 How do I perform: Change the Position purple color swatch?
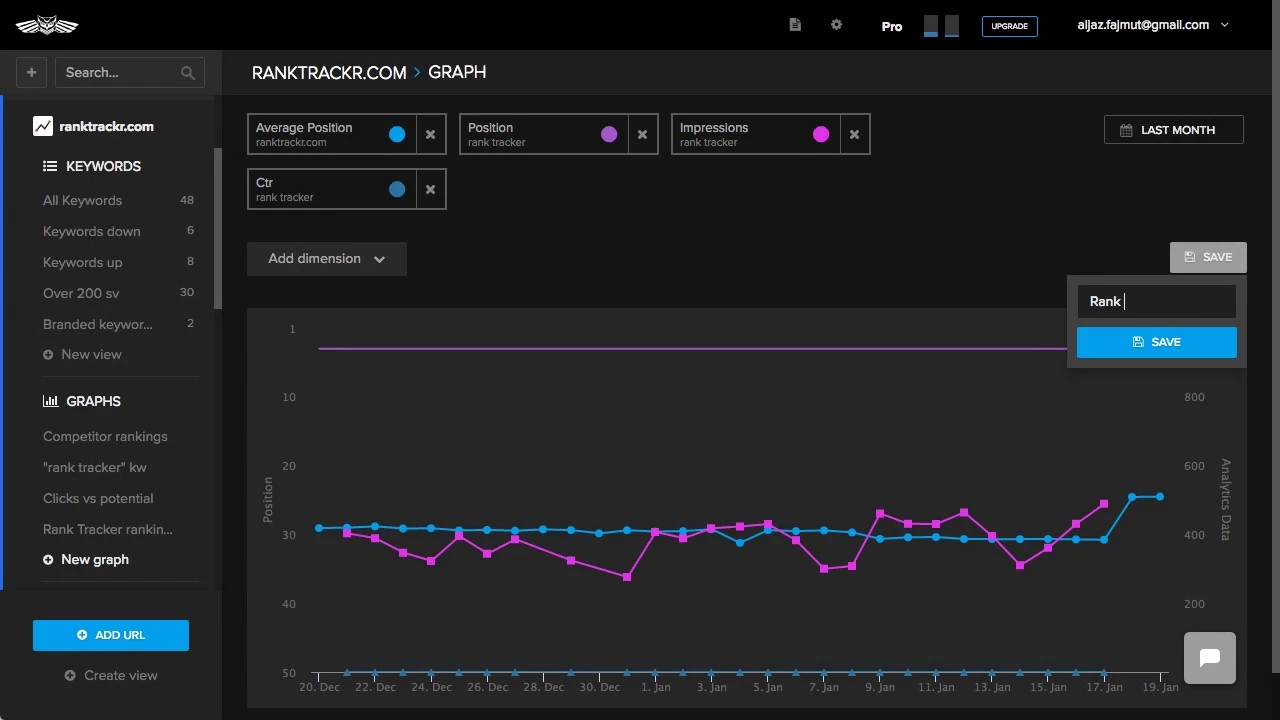pos(609,134)
